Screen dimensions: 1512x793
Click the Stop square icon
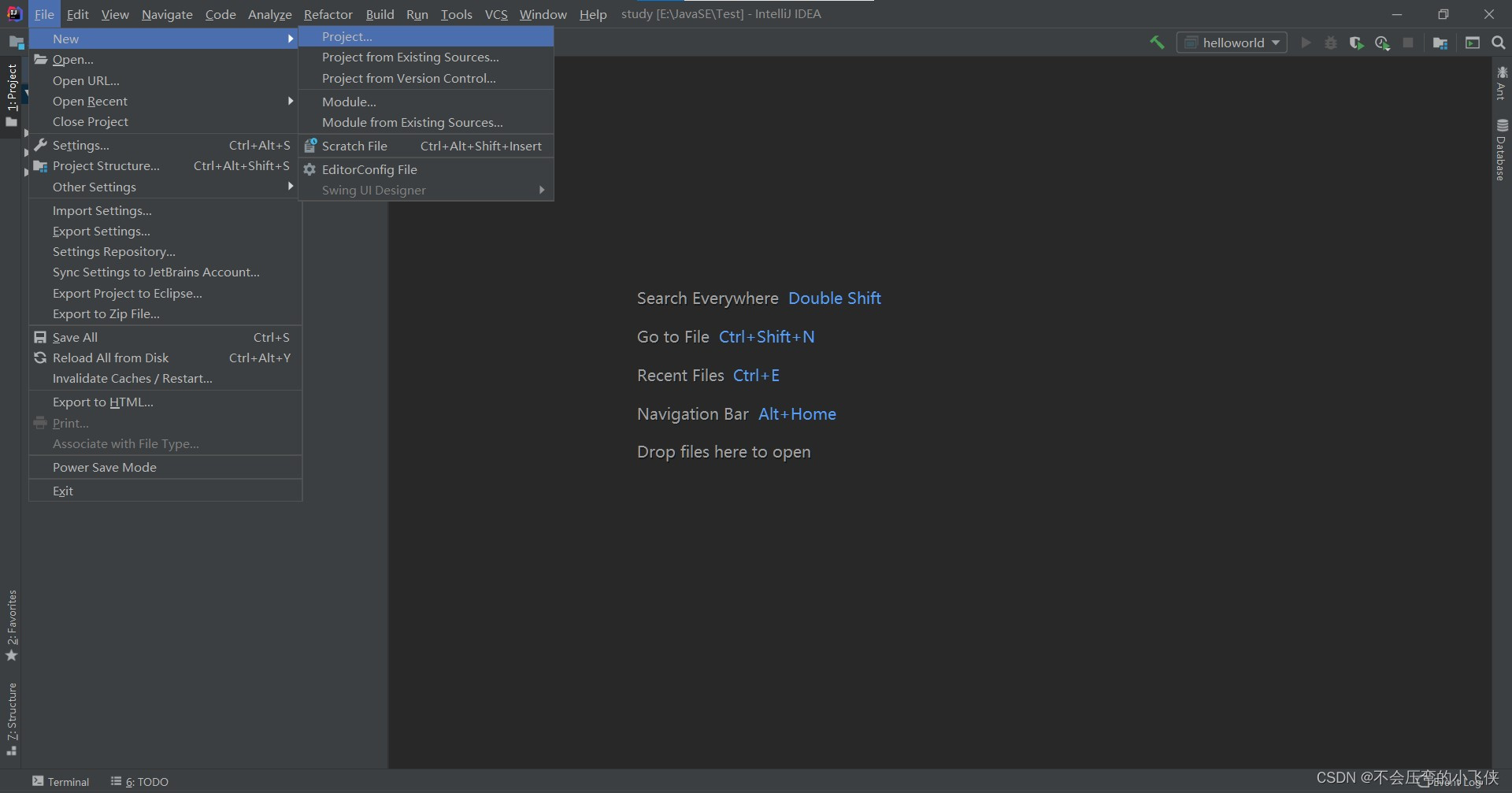click(1408, 43)
